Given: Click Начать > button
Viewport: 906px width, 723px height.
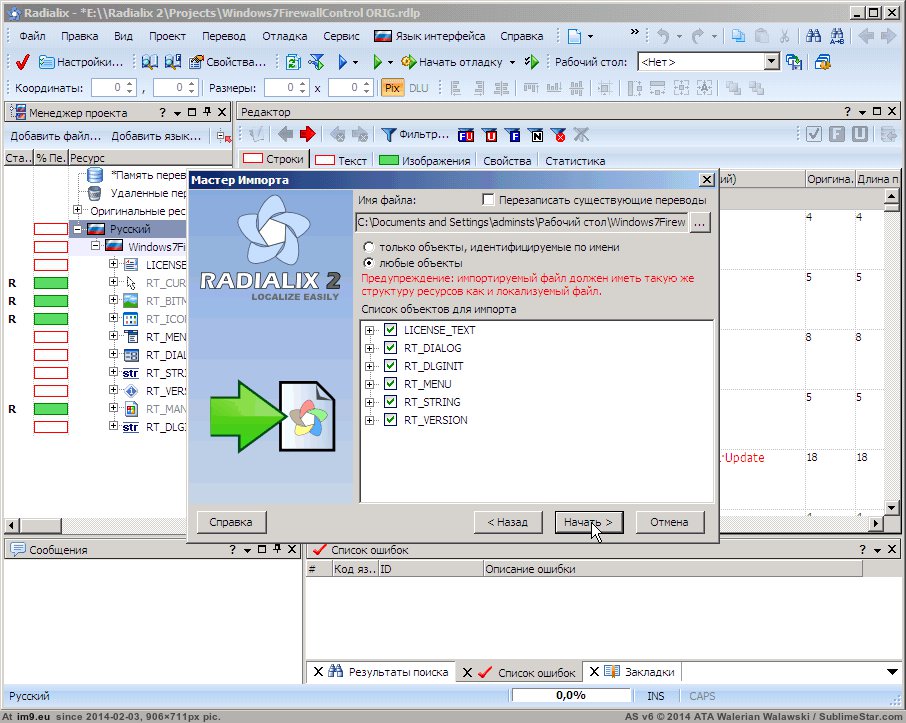Looking at the screenshot, I should 589,522.
